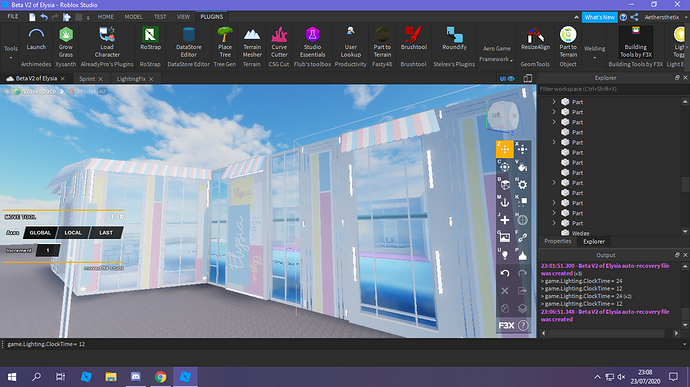Open the F3X Material gear tool
Screen dimensions: 690x387
[x=522, y=184]
